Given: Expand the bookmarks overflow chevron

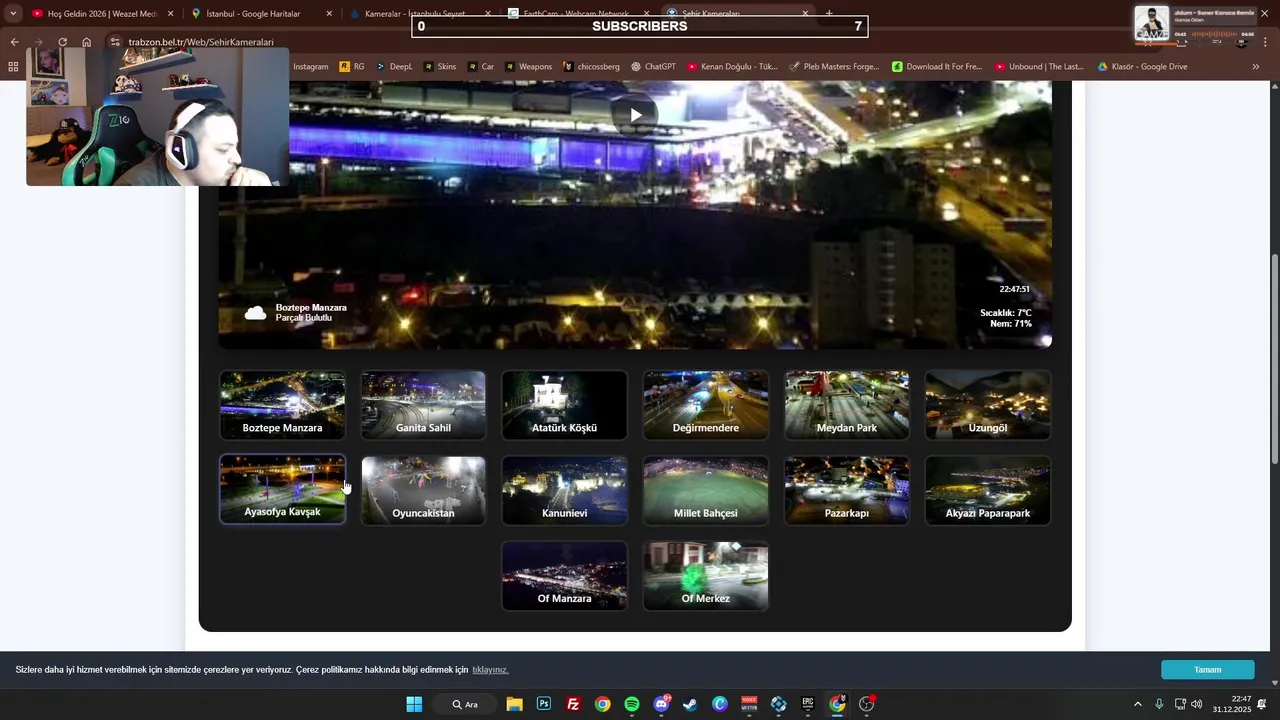Looking at the screenshot, I should coord(1255,67).
